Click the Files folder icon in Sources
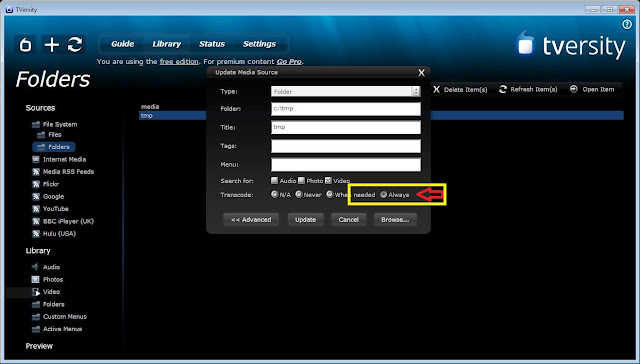 point(41,135)
